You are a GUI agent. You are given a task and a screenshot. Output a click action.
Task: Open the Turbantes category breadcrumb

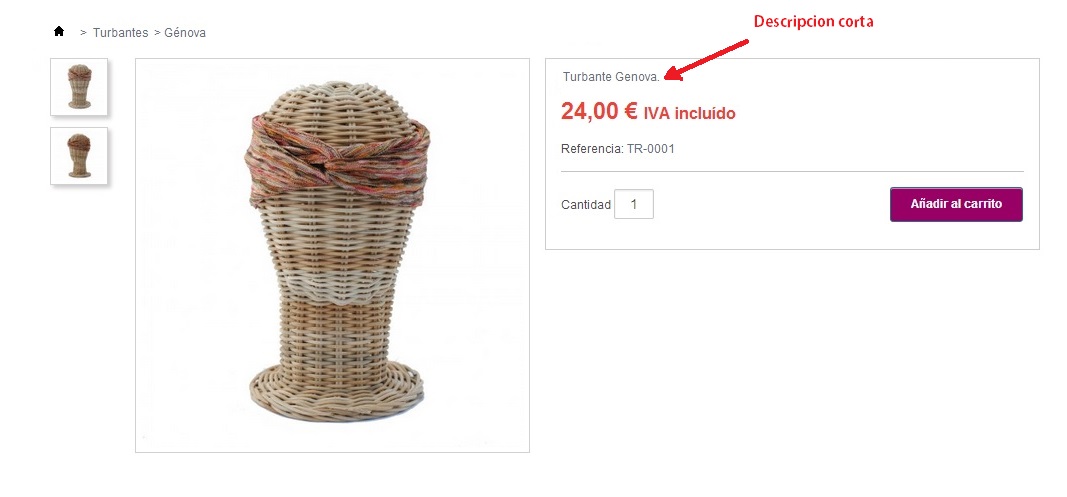(120, 33)
